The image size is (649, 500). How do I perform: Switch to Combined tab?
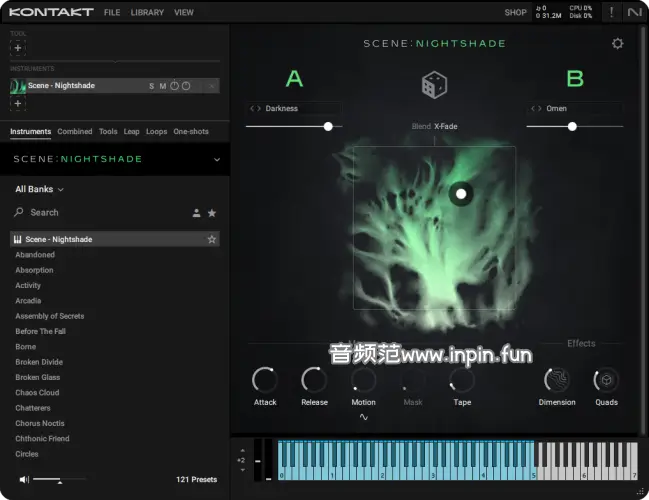click(x=75, y=132)
